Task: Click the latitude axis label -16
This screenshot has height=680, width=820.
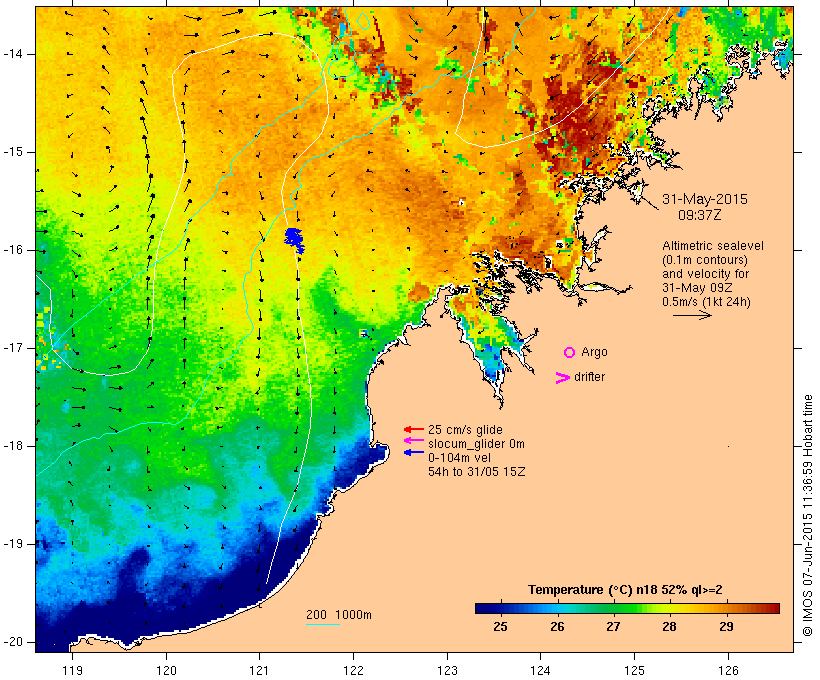Action: coord(13,250)
